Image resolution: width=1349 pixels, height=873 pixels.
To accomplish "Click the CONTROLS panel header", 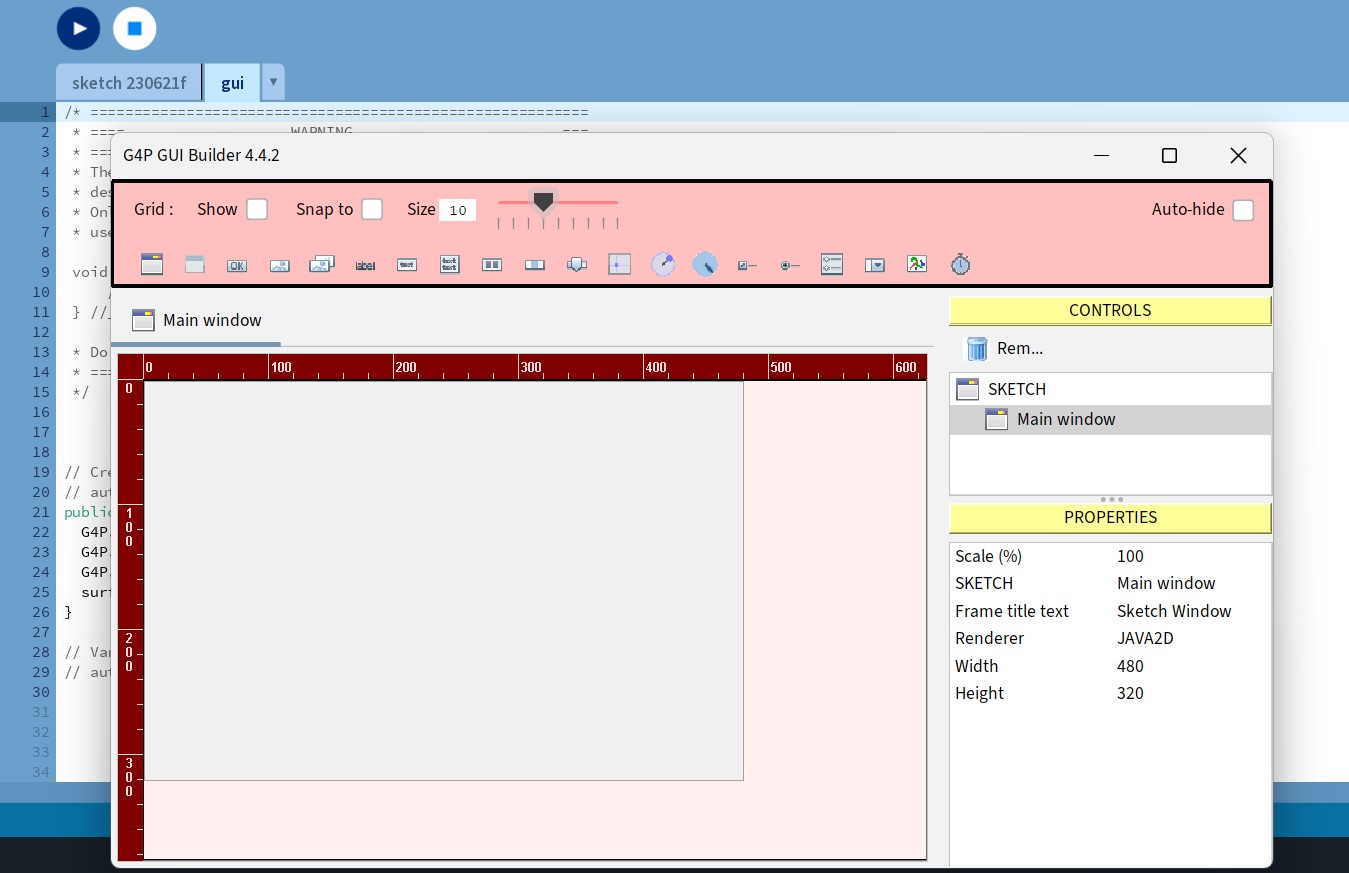I will 1110,310.
